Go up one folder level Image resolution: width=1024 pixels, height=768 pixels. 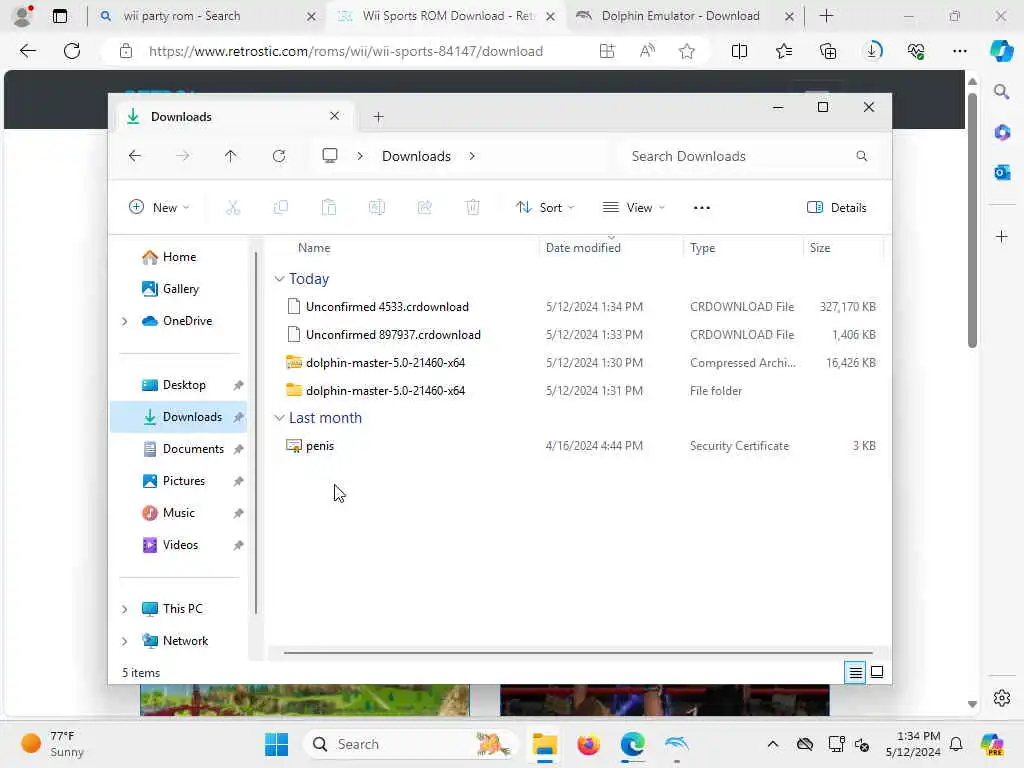pos(231,156)
